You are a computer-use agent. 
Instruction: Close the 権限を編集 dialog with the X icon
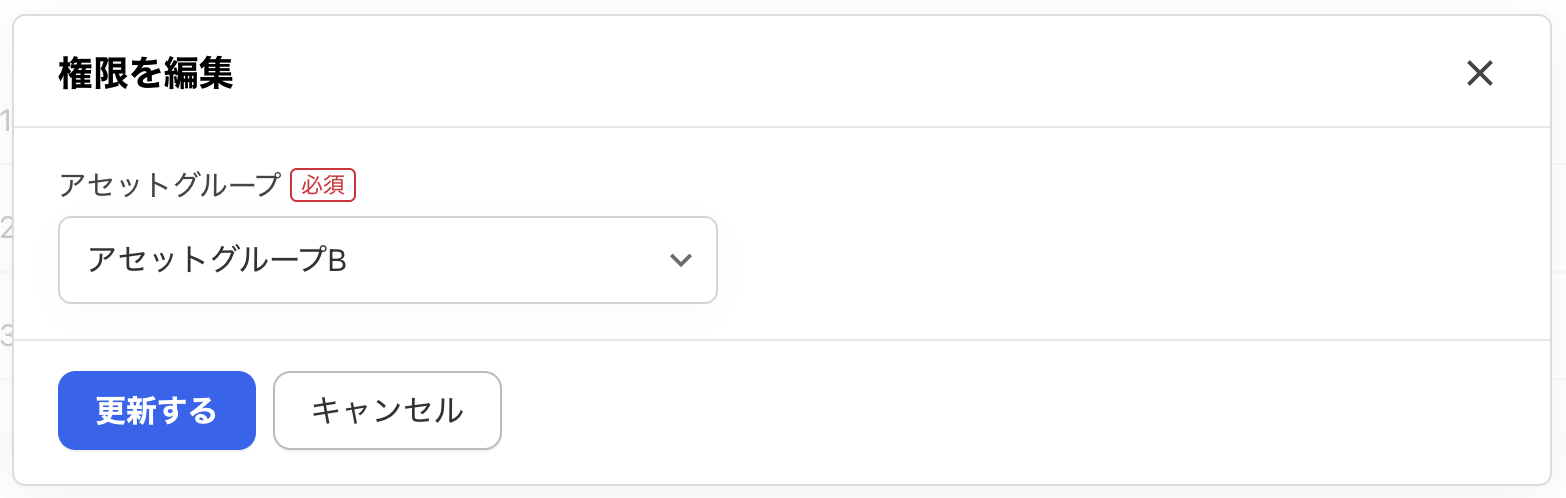click(1479, 73)
